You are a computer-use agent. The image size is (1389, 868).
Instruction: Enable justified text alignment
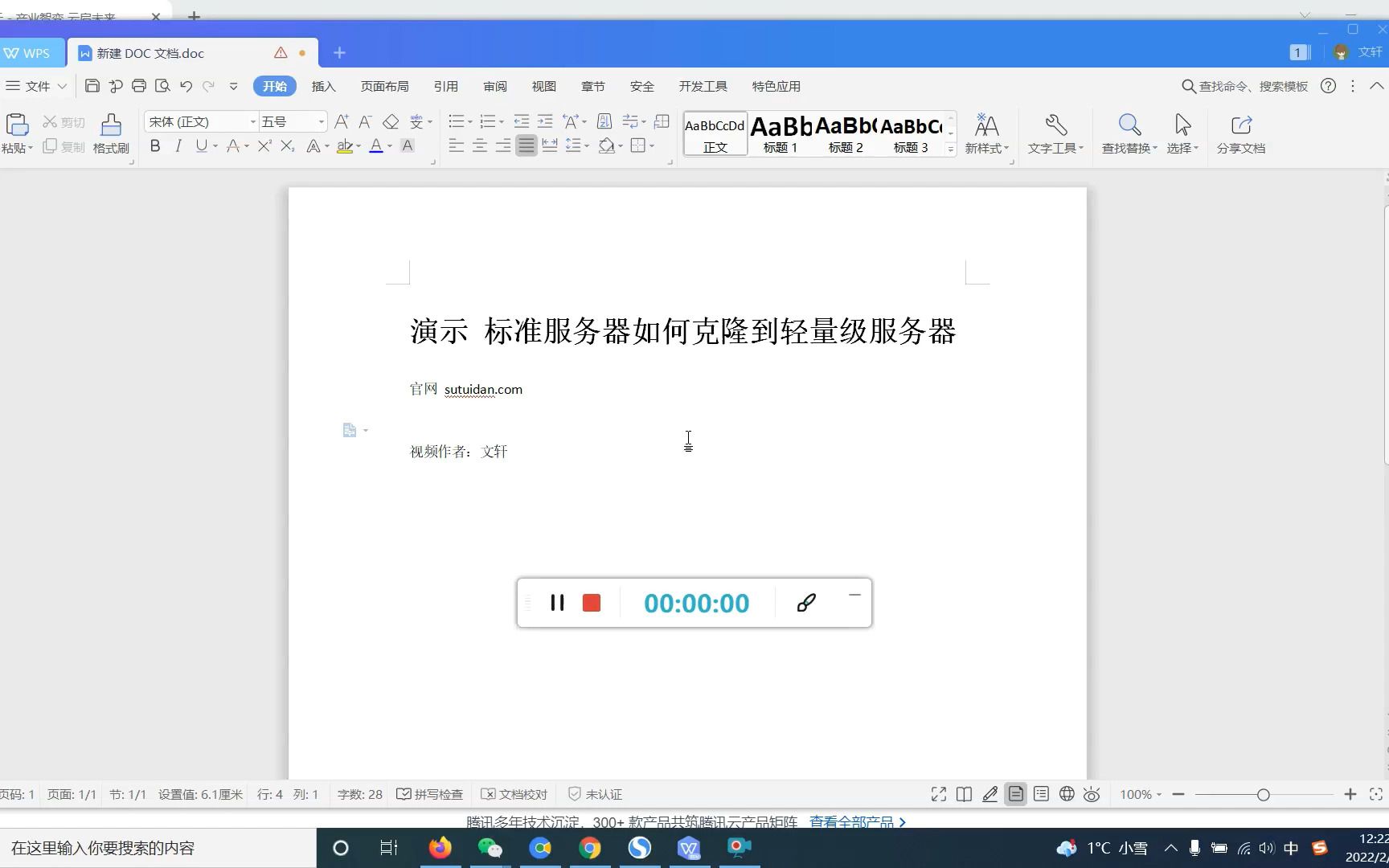point(527,145)
